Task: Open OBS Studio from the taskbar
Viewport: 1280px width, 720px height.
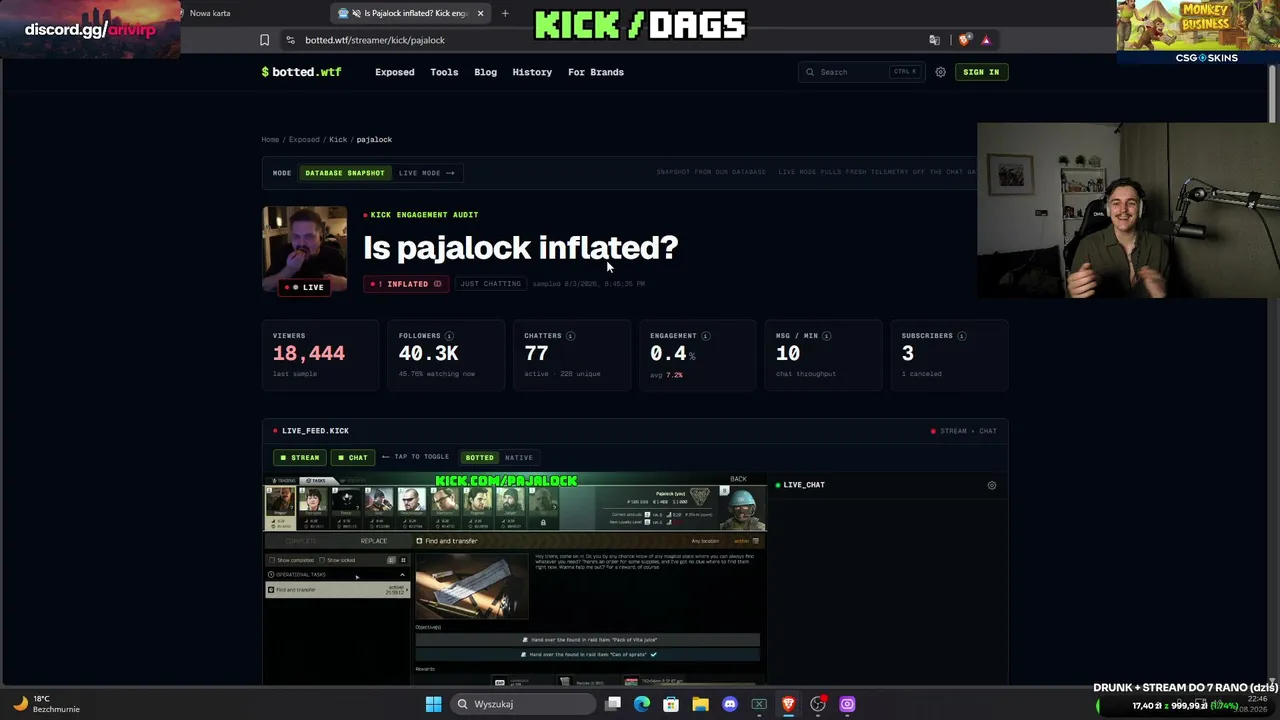Action: (x=818, y=704)
